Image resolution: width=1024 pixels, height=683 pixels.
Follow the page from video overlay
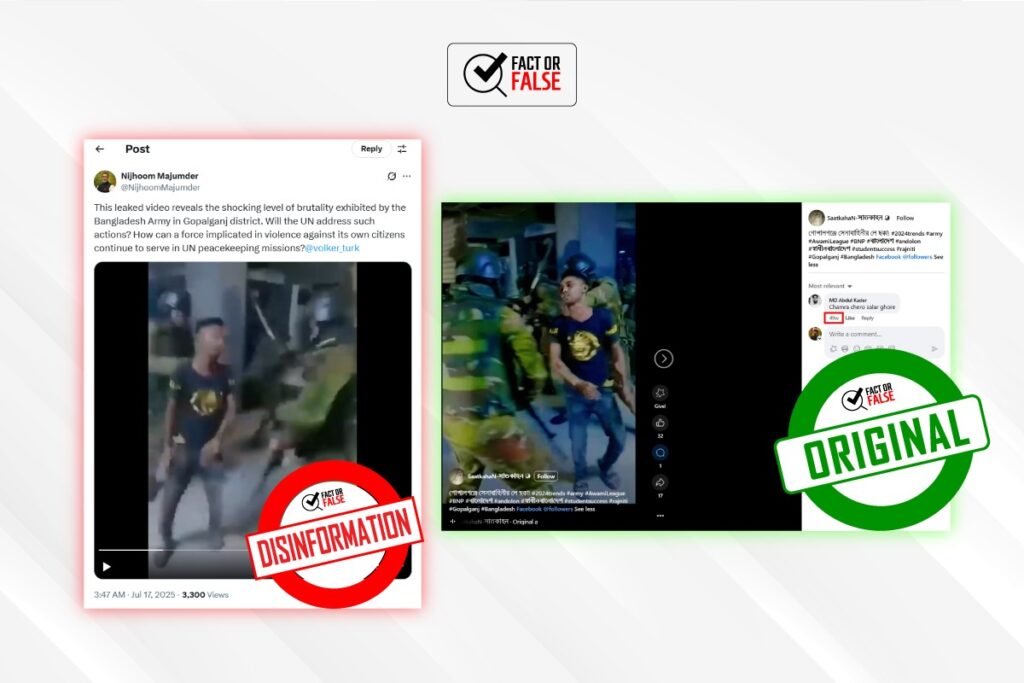click(x=546, y=476)
